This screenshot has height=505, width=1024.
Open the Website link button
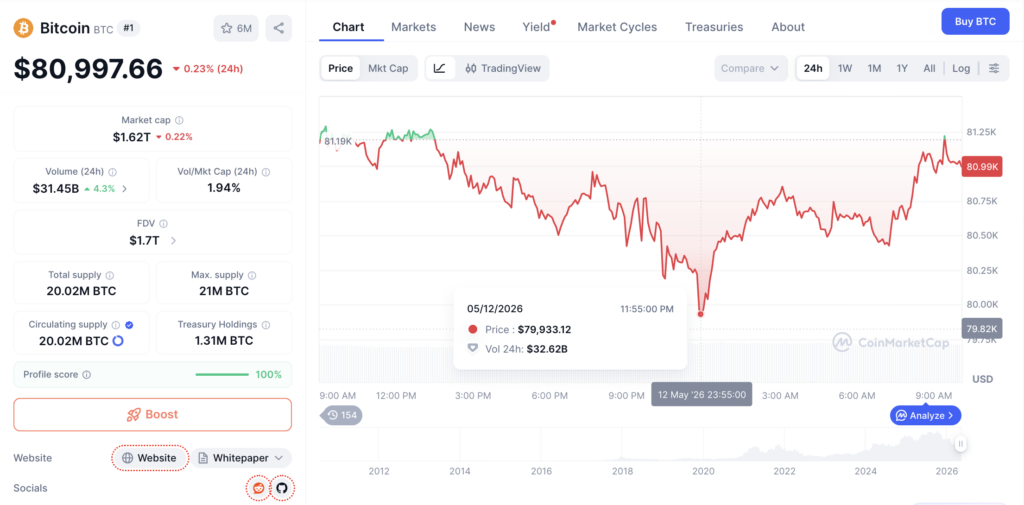click(150, 458)
